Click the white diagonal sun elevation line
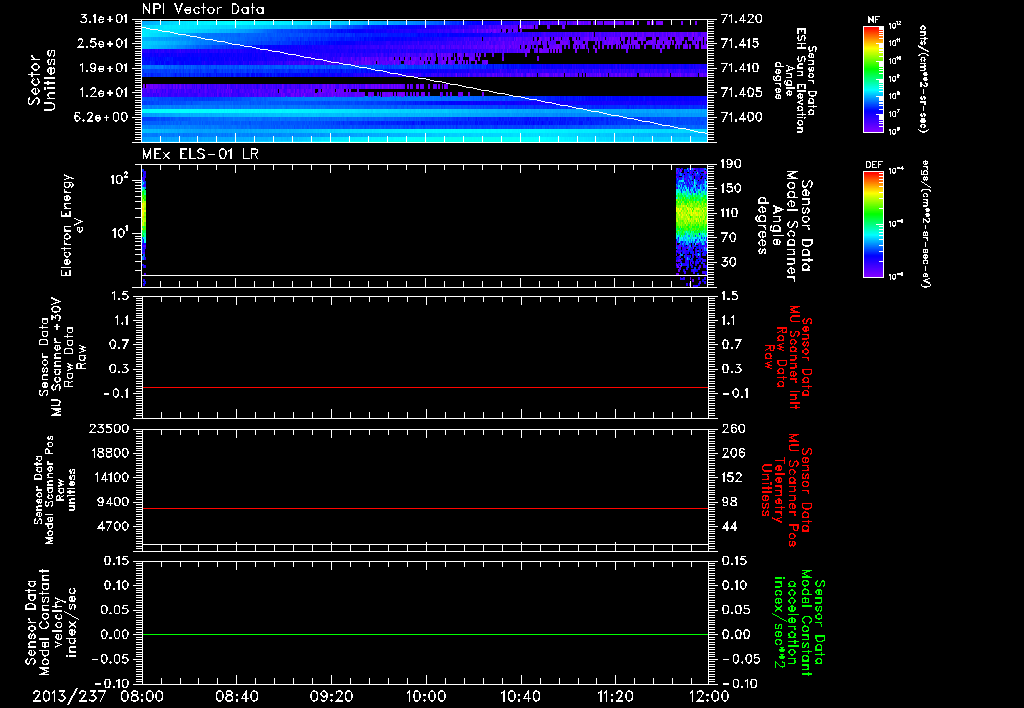 tap(424, 80)
